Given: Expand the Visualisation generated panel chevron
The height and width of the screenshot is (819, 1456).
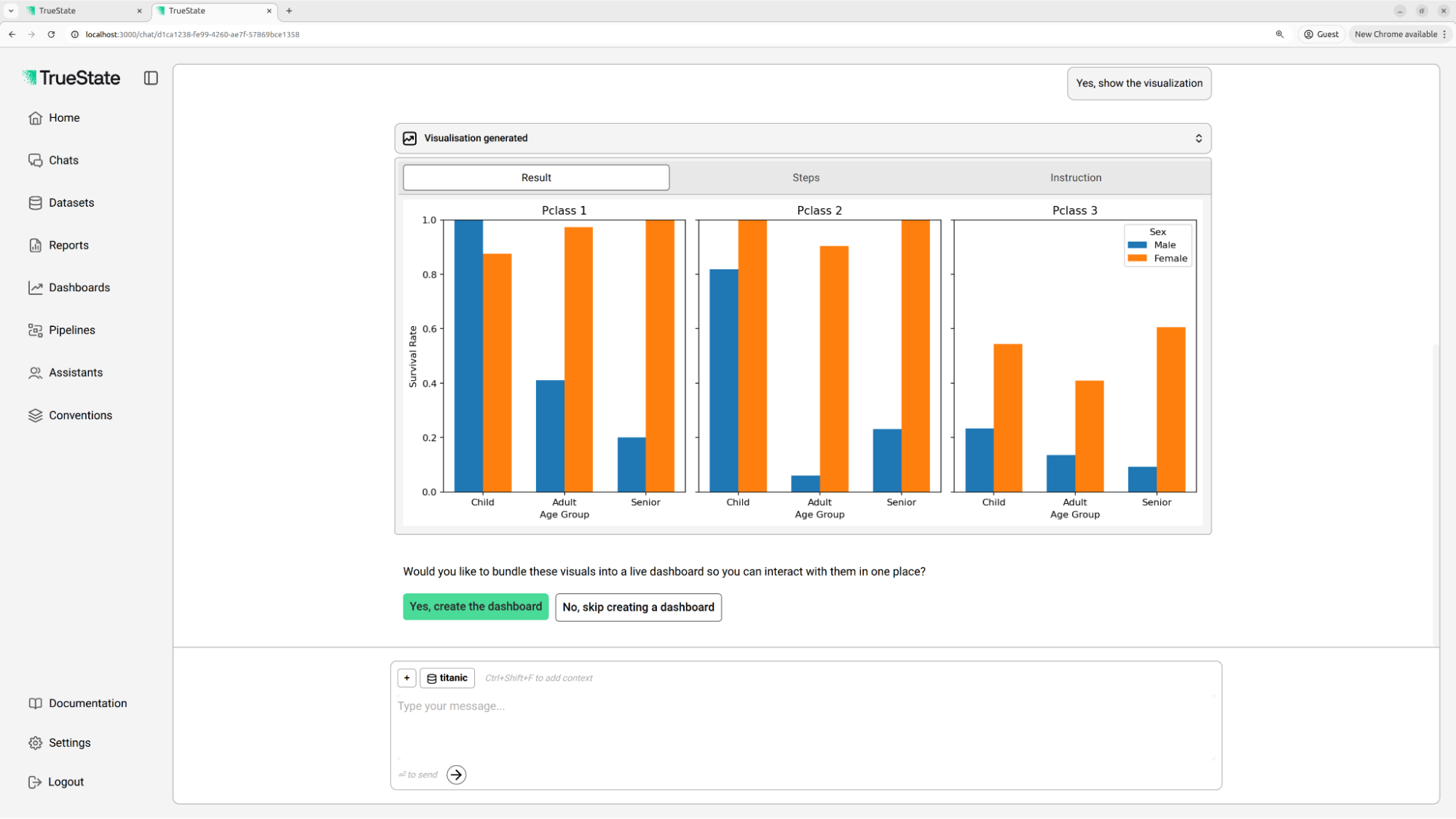Looking at the screenshot, I should click(1198, 138).
